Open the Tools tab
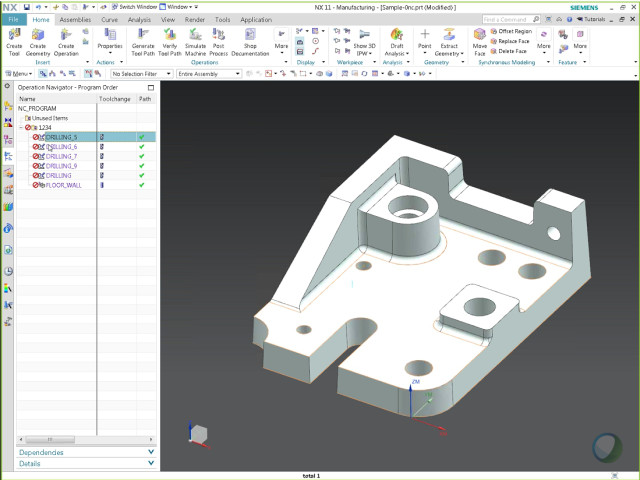This screenshot has height=480, width=640. click(222, 20)
